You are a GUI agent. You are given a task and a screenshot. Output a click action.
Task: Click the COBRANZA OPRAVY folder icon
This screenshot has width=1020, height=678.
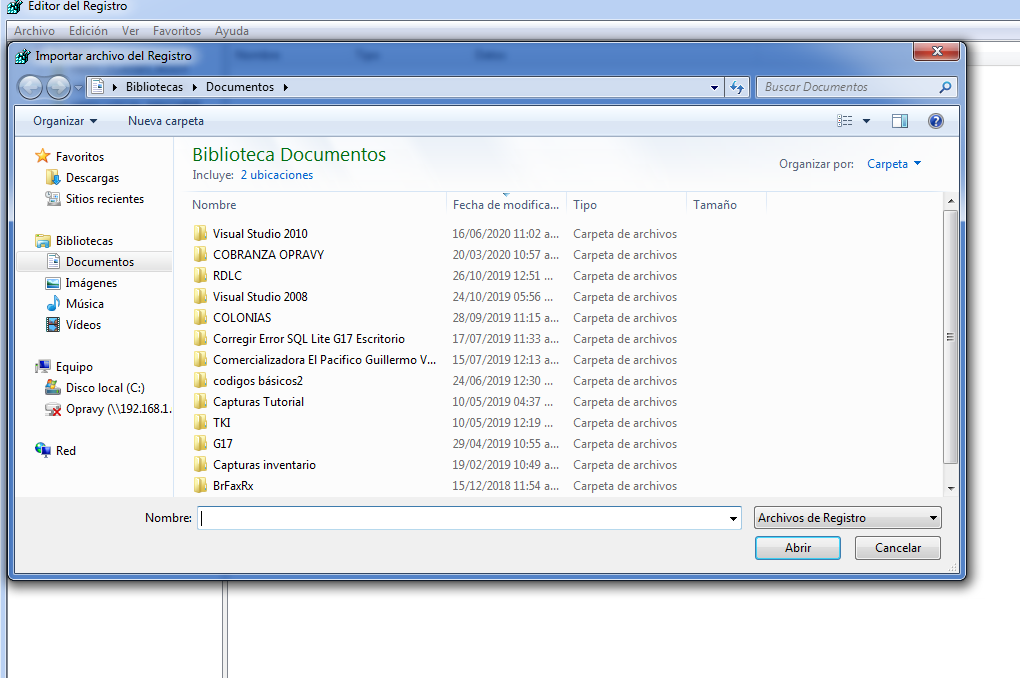click(200, 254)
